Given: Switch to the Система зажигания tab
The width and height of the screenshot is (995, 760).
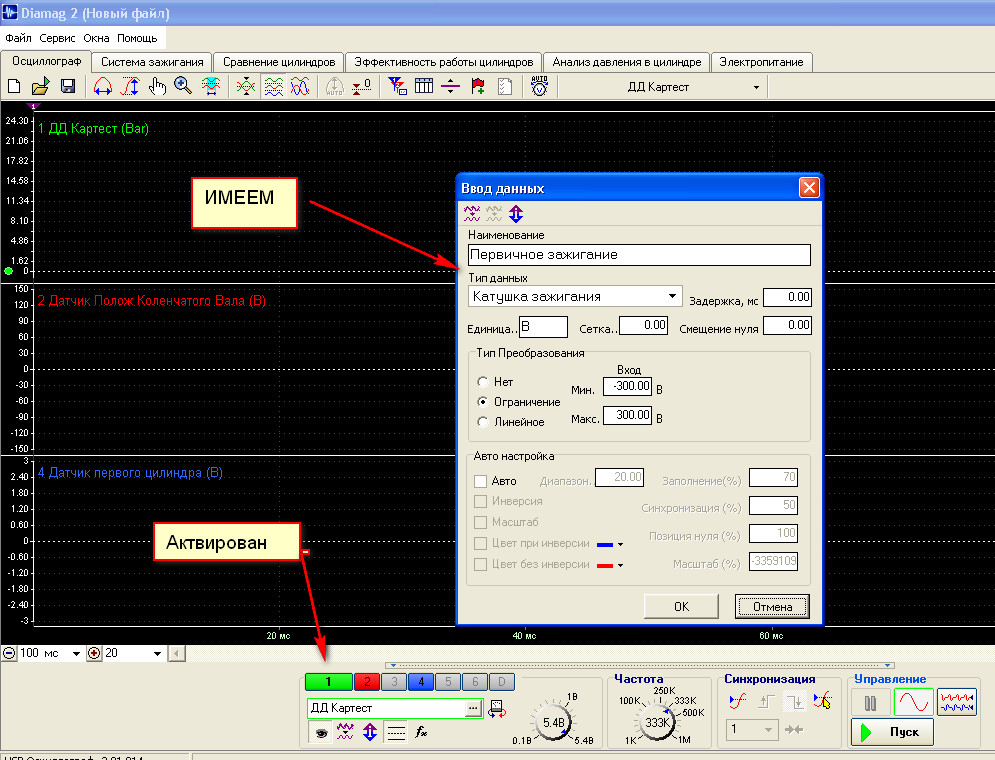Looking at the screenshot, I should tap(152, 62).
